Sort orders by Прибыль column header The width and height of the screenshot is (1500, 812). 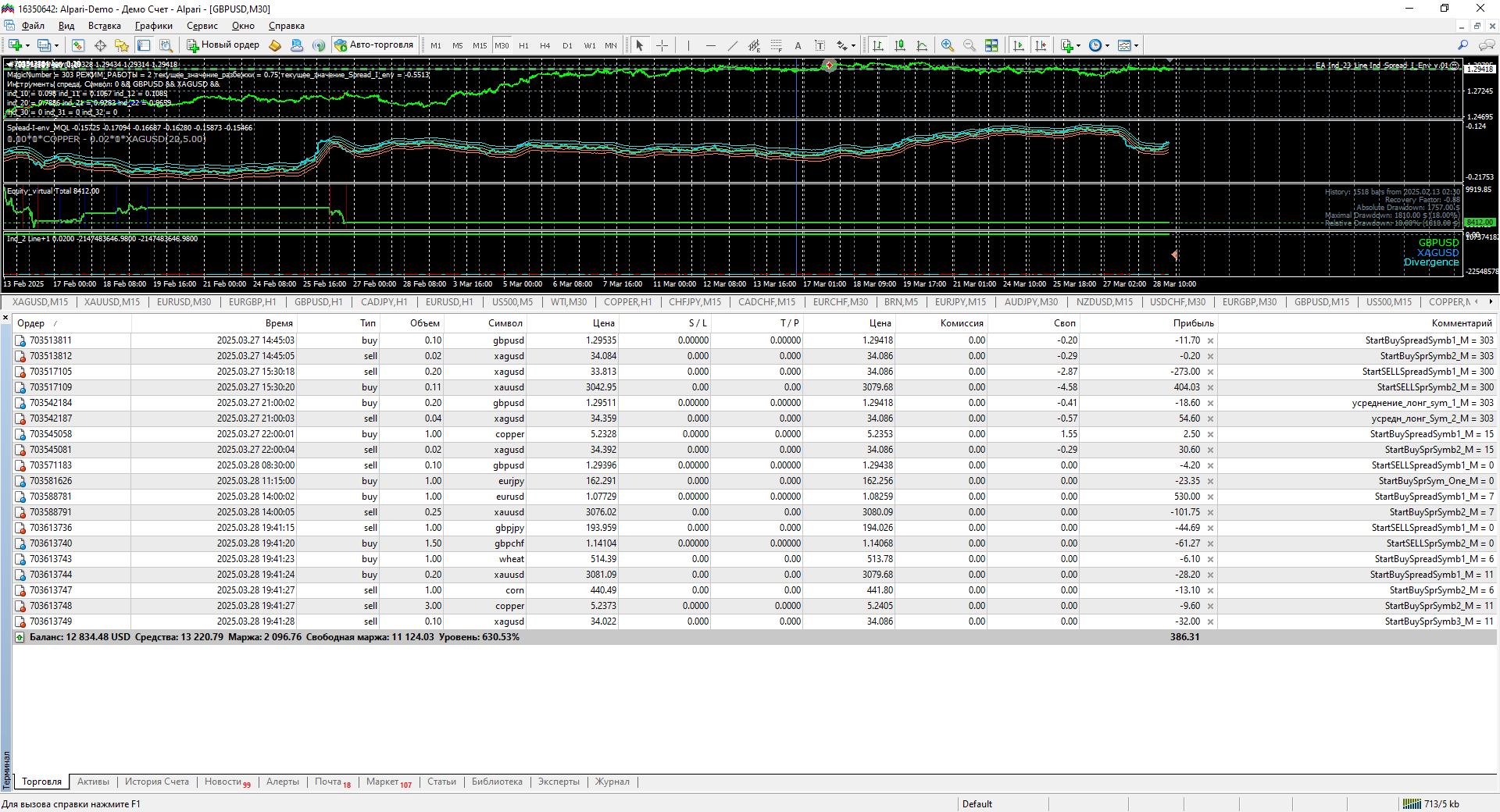click(1193, 323)
